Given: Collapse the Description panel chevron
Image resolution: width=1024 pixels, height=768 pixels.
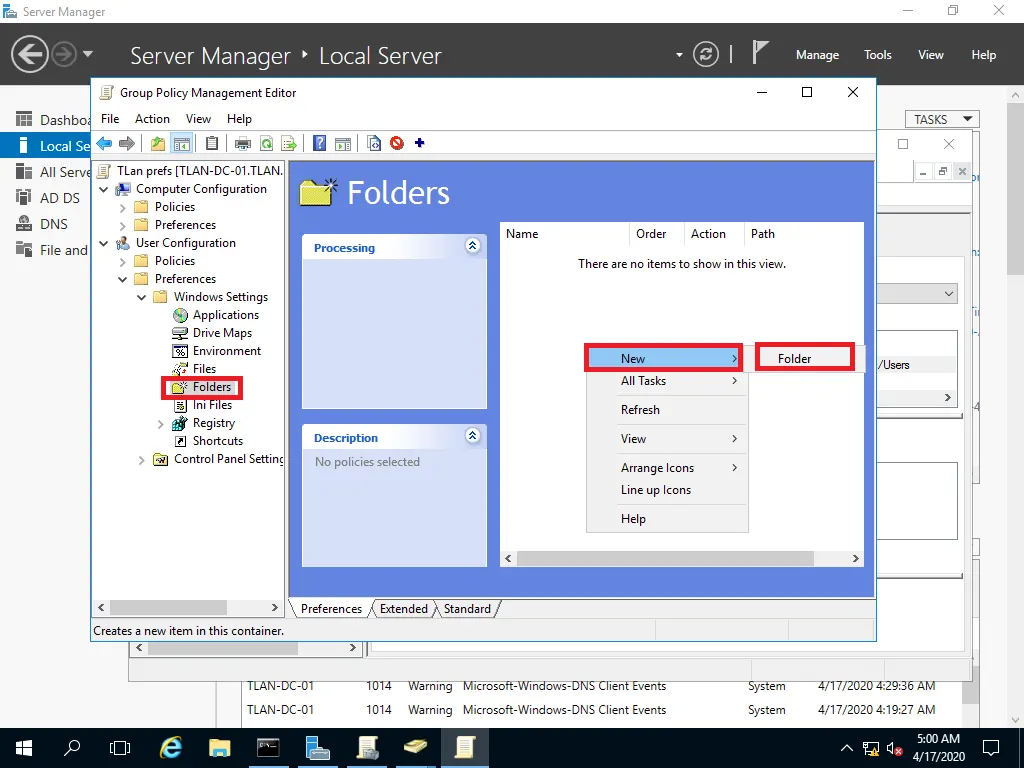Looking at the screenshot, I should pos(473,436).
